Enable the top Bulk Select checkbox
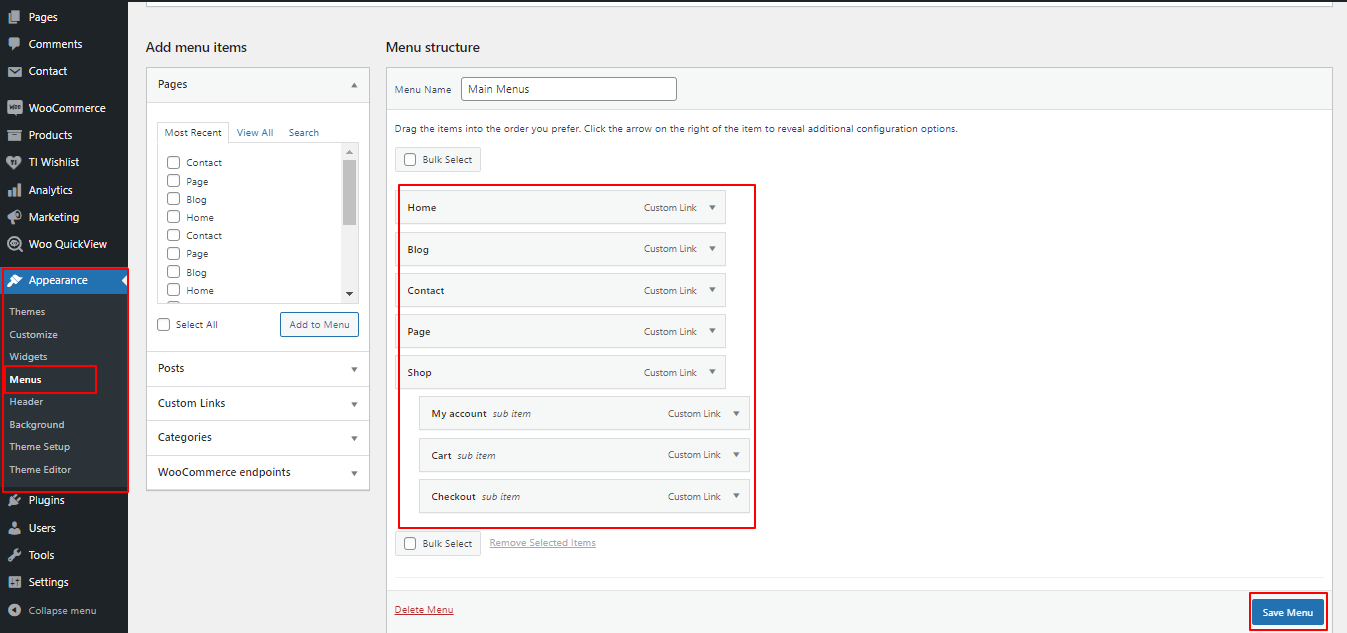1347x633 pixels. pyautogui.click(x=410, y=159)
